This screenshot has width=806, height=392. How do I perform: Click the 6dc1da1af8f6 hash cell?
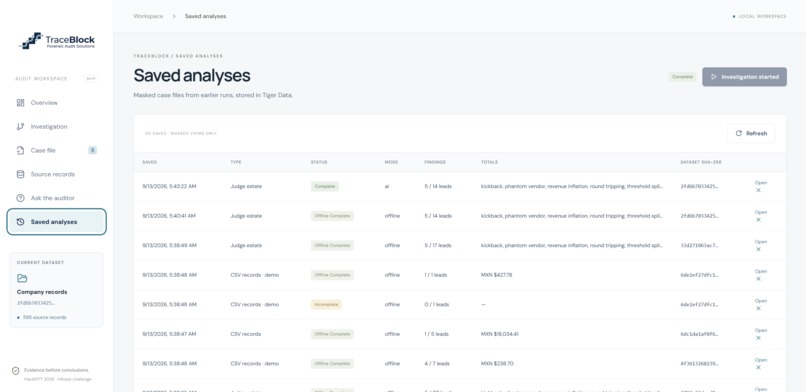tap(699, 334)
